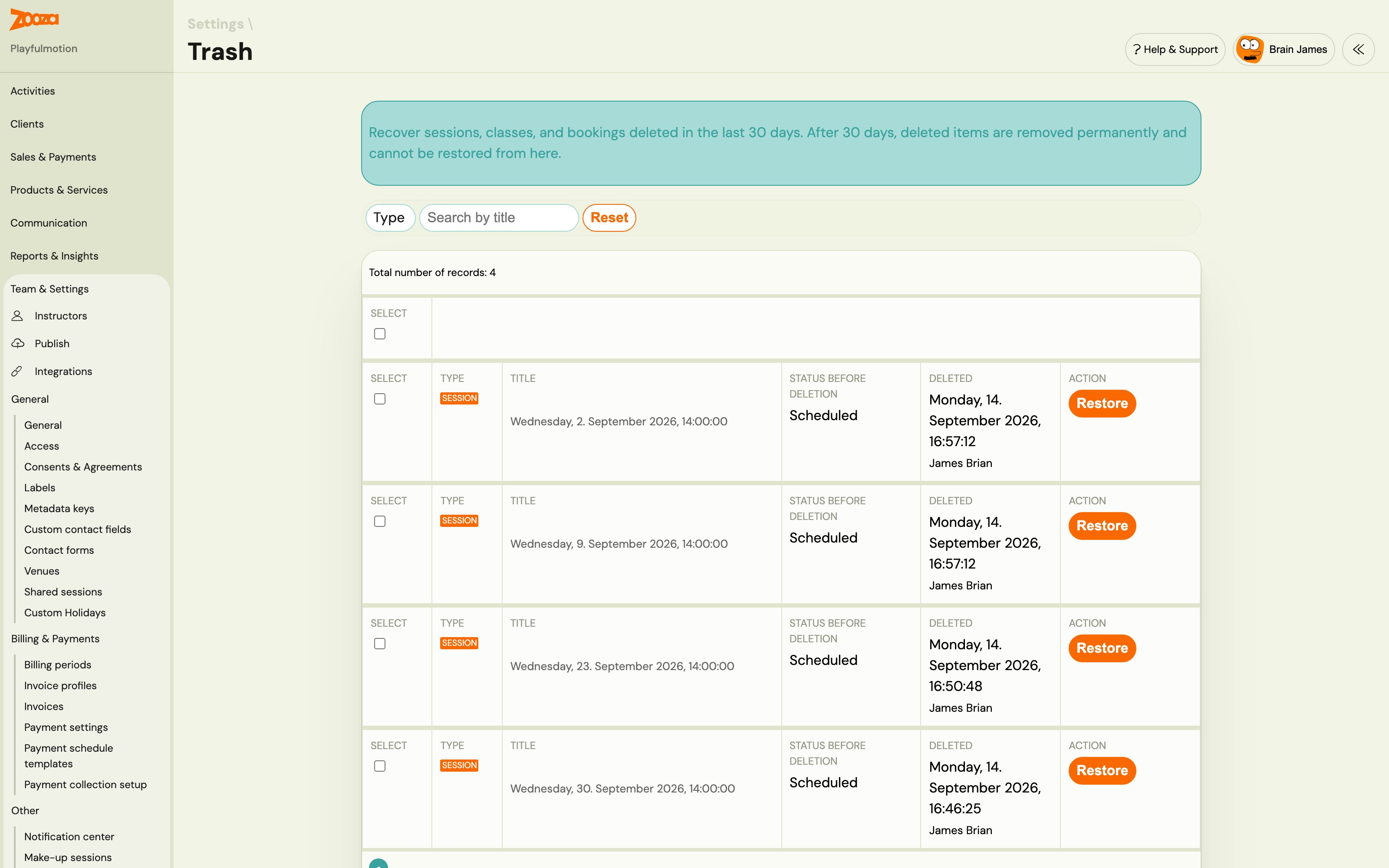Open Reports & Insights menu

pos(55,256)
